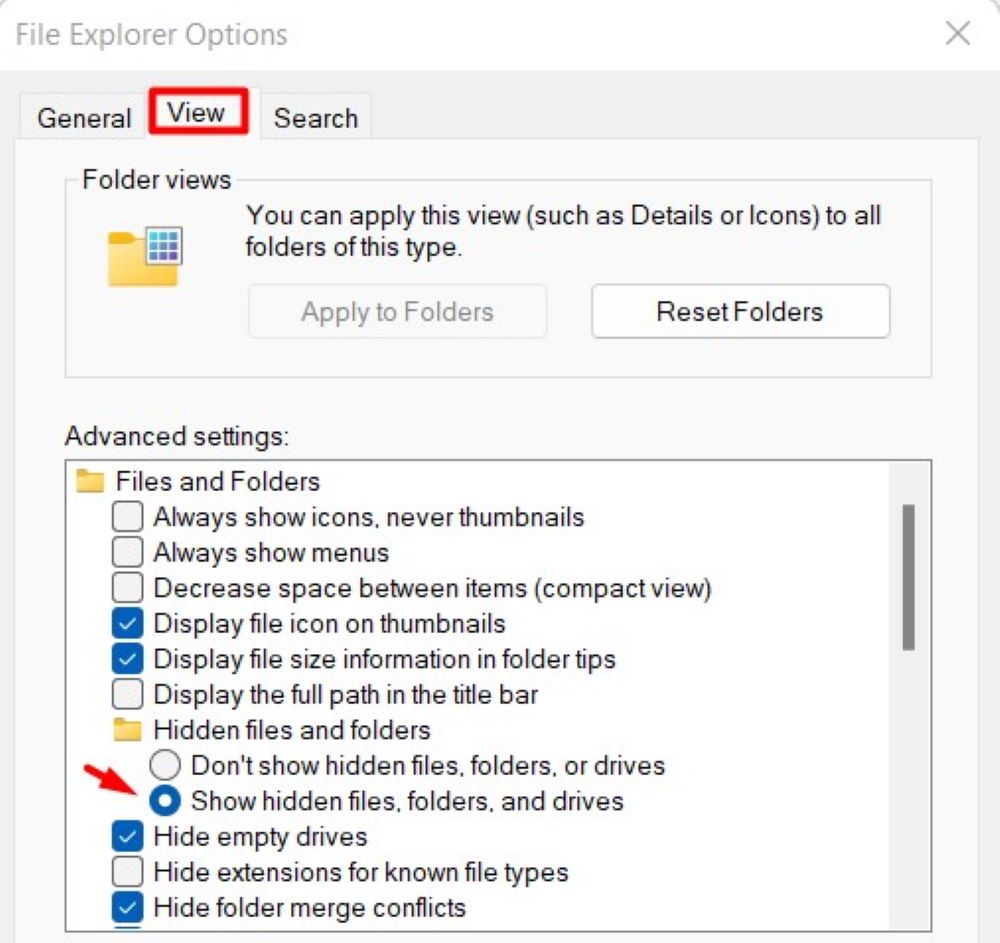Viewport: 1000px width, 943px height.
Task: Uncheck Display file icon on thumbnails
Action: (x=128, y=624)
